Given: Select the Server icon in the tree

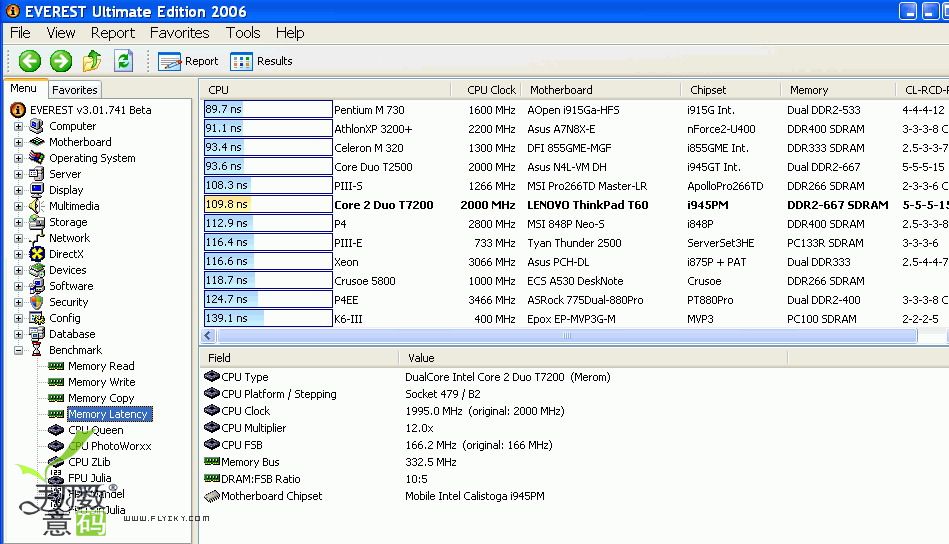Looking at the screenshot, I should (36, 174).
